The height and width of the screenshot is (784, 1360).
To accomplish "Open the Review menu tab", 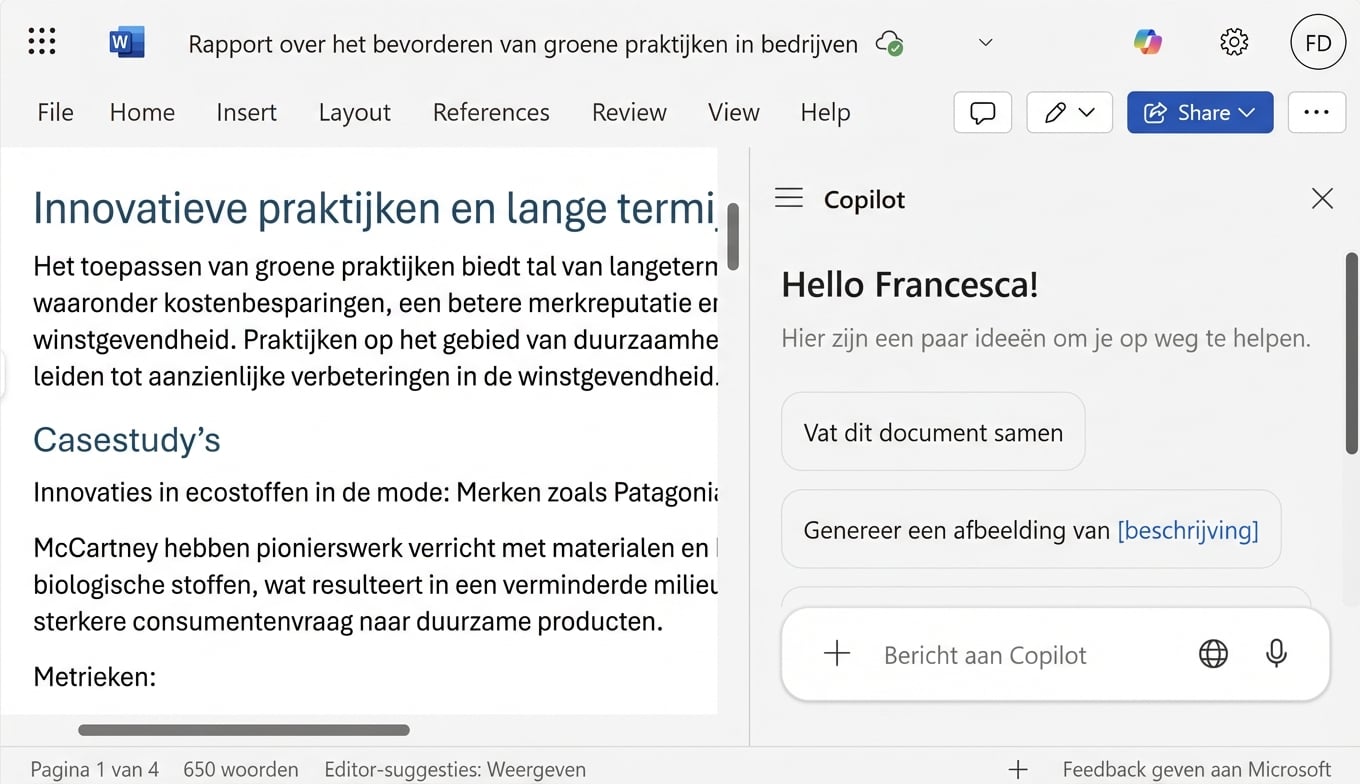I will [628, 112].
